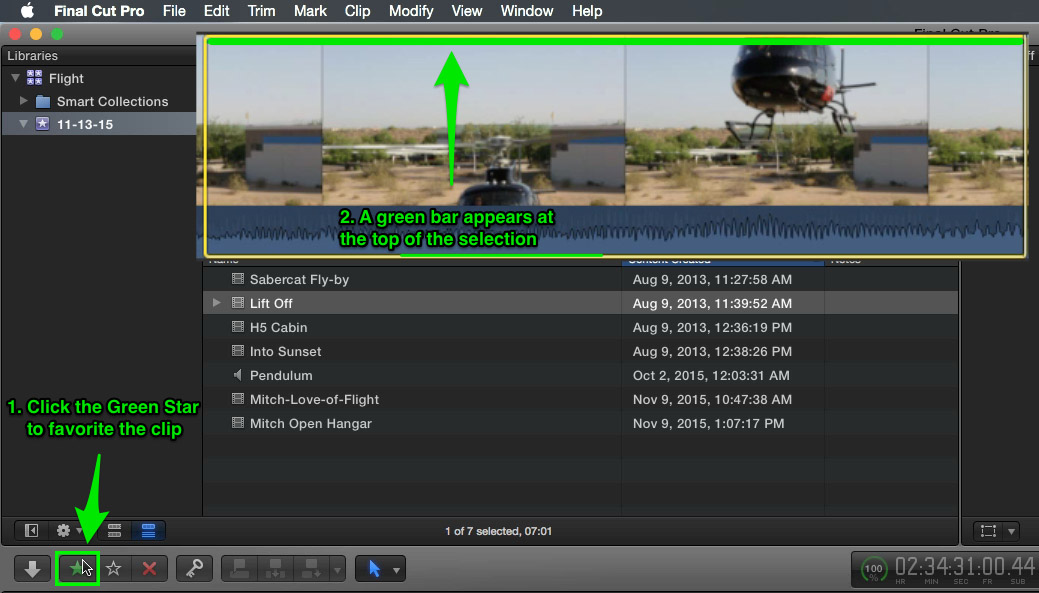Switch the browser to list view

[x=148, y=530]
